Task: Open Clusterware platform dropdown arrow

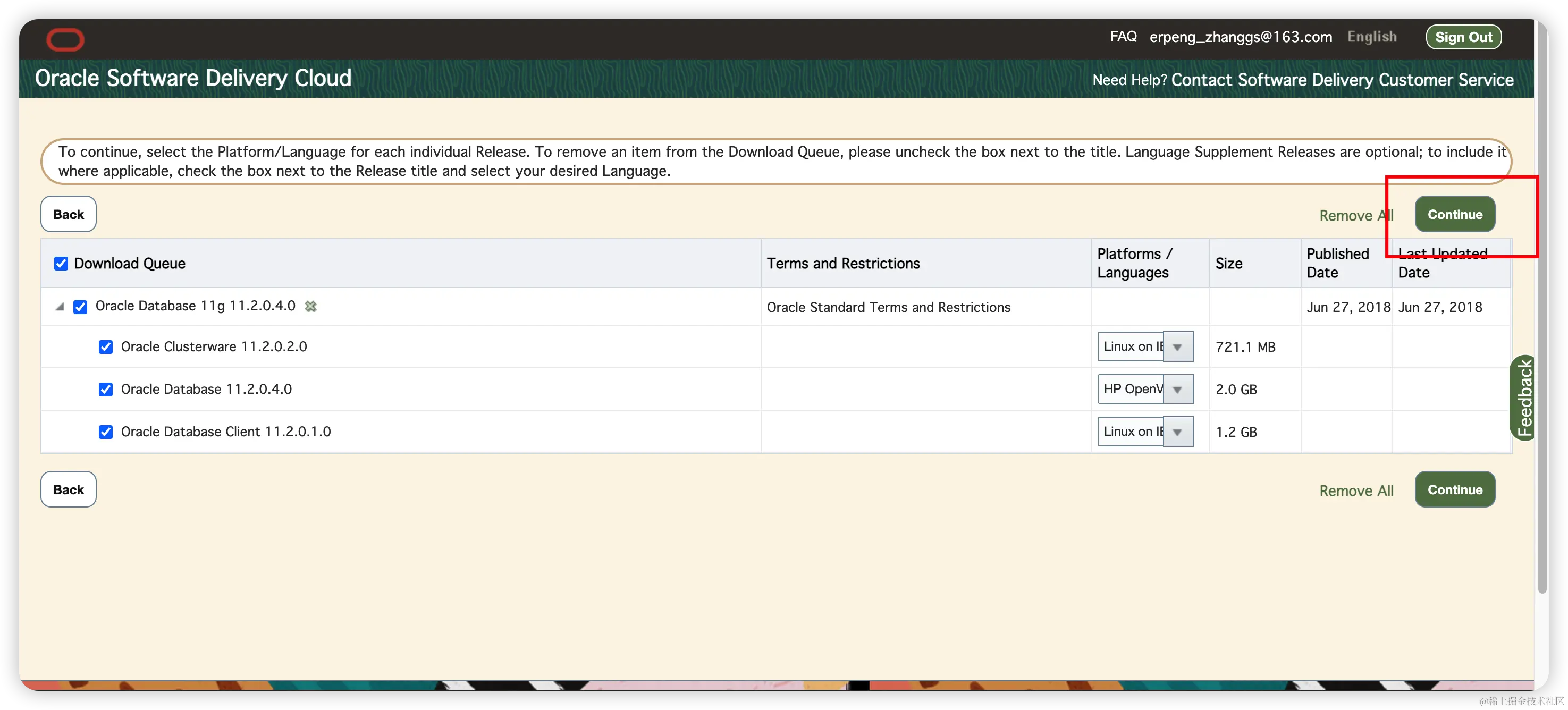Action: (1177, 347)
